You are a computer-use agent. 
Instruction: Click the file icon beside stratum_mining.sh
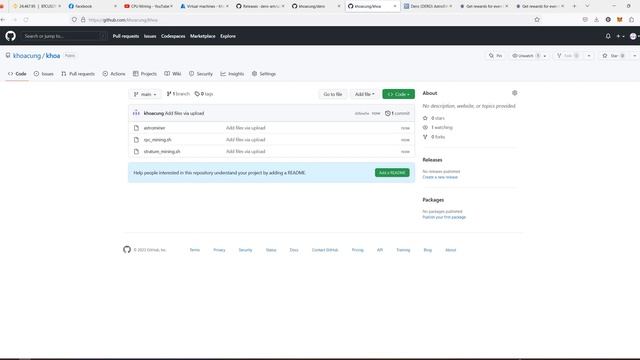[136, 151]
